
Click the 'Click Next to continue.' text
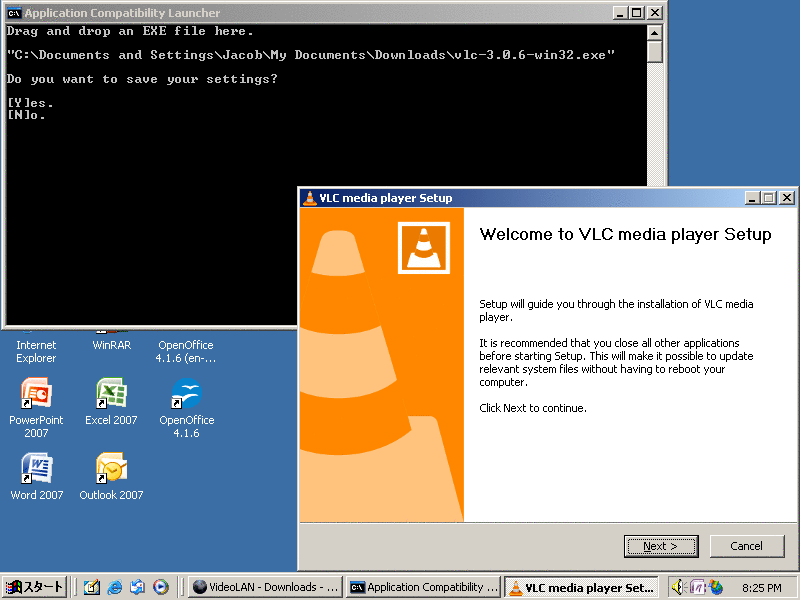pos(533,408)
